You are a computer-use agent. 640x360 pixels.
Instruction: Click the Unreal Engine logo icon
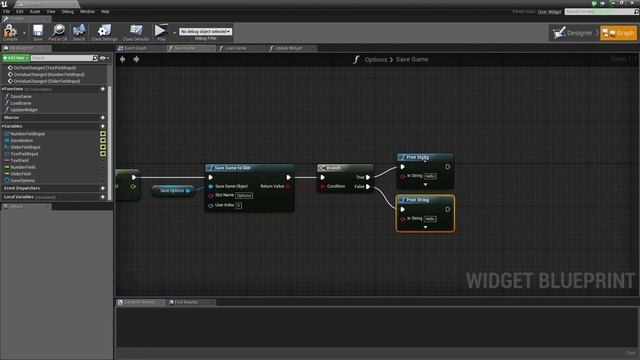4,4
